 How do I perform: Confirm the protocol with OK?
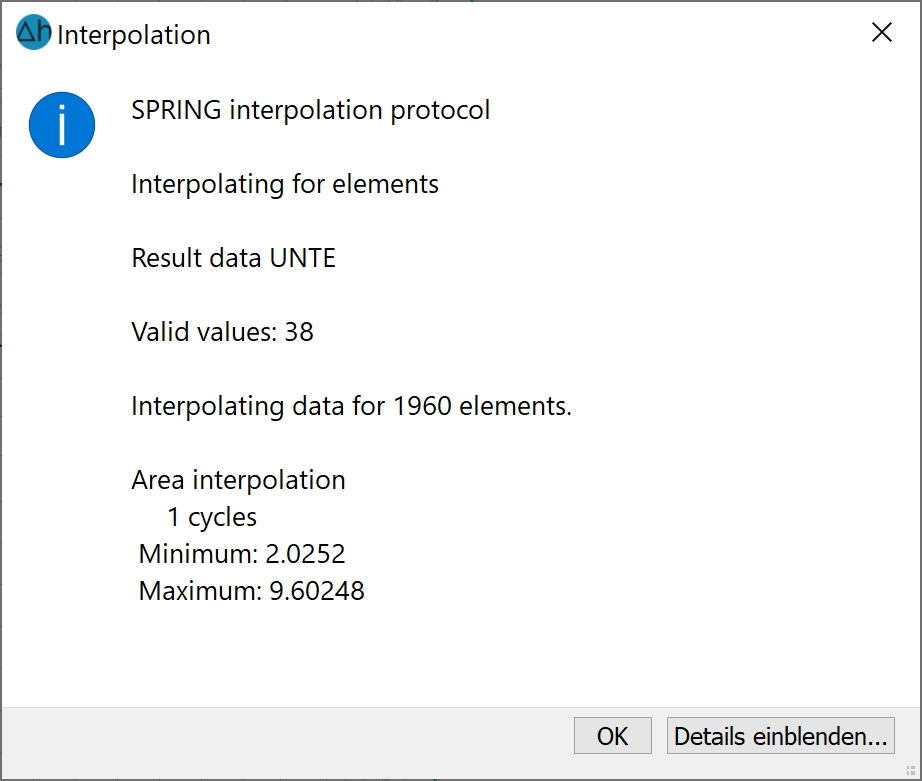613,735
